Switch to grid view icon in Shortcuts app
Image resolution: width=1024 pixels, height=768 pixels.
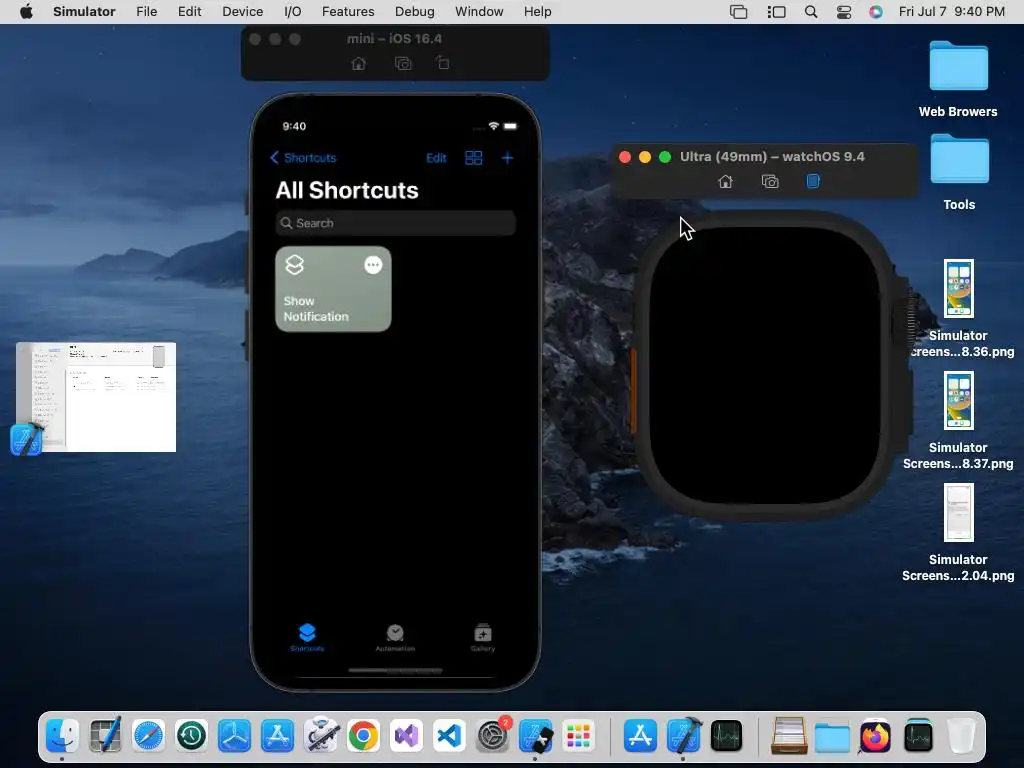473,158
